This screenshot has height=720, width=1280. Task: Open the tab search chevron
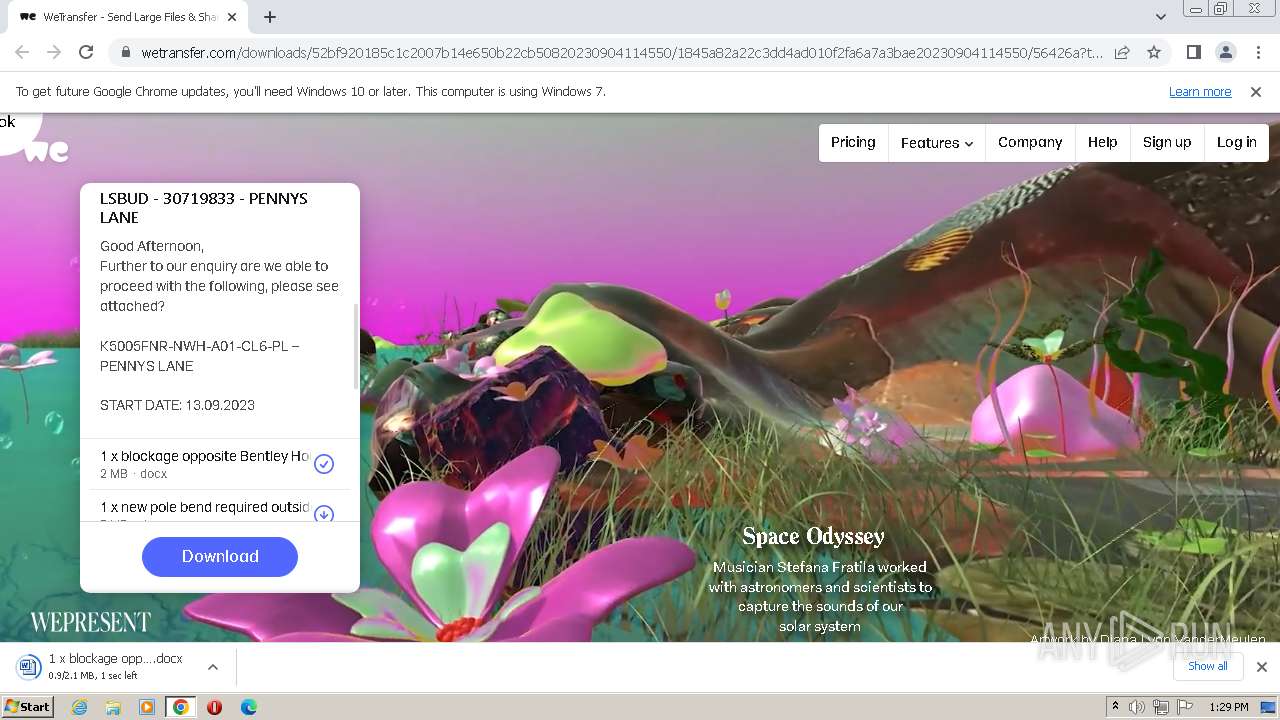(x=1160, y=17)
